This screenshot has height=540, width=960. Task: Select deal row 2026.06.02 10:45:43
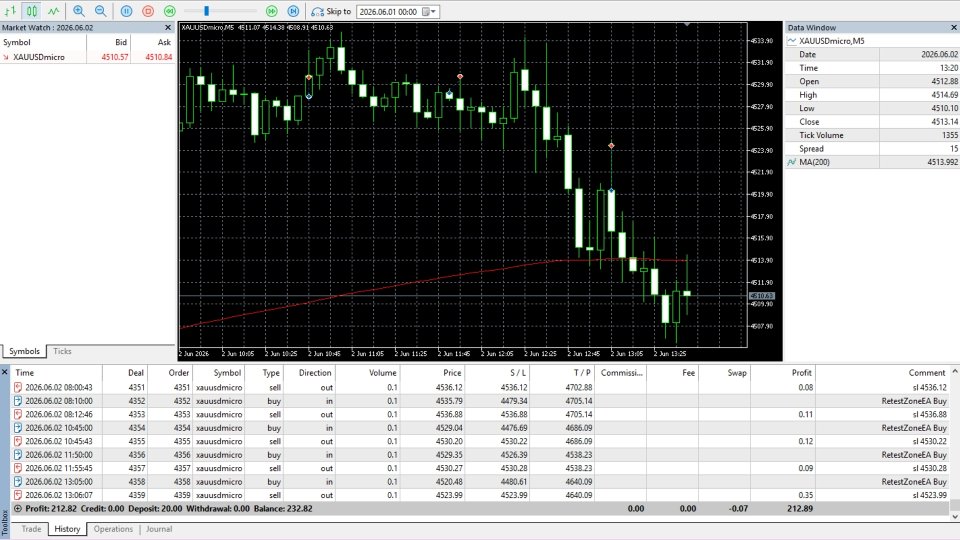(x=481, y=441)
